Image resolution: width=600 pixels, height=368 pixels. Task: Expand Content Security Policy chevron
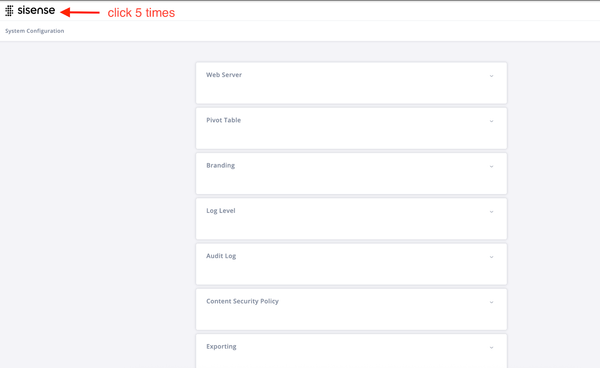click(x=491, y=302)
